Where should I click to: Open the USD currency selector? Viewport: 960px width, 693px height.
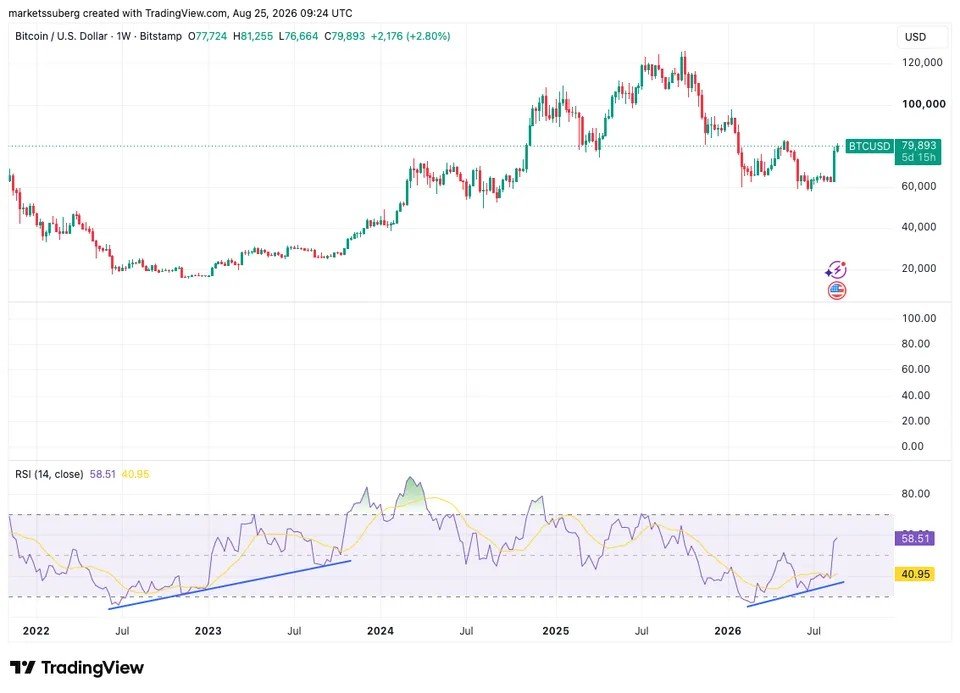coord(915,37)
